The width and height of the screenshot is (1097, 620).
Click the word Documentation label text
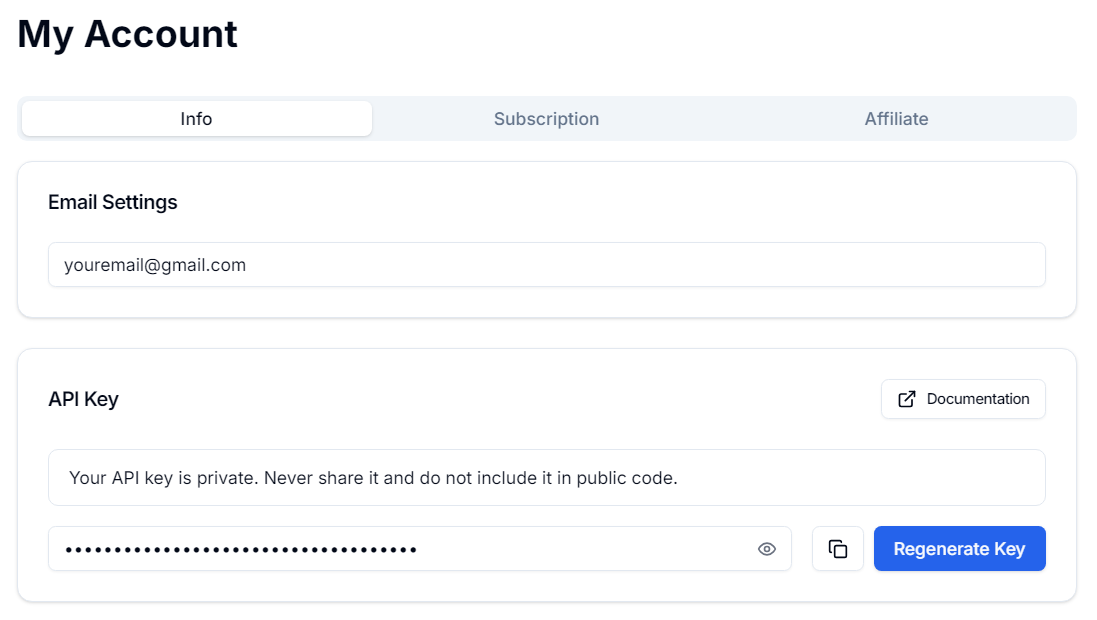coord(977,399)
